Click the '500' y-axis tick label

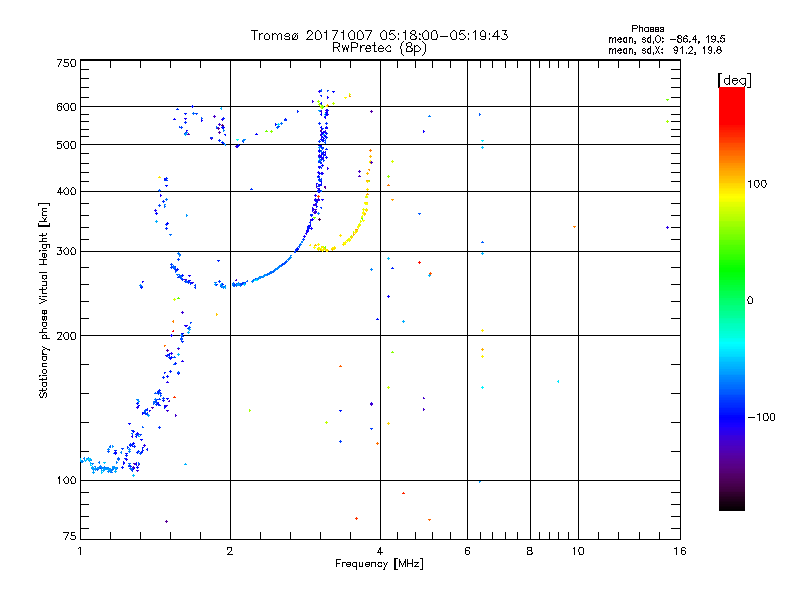tap(66, 145)
